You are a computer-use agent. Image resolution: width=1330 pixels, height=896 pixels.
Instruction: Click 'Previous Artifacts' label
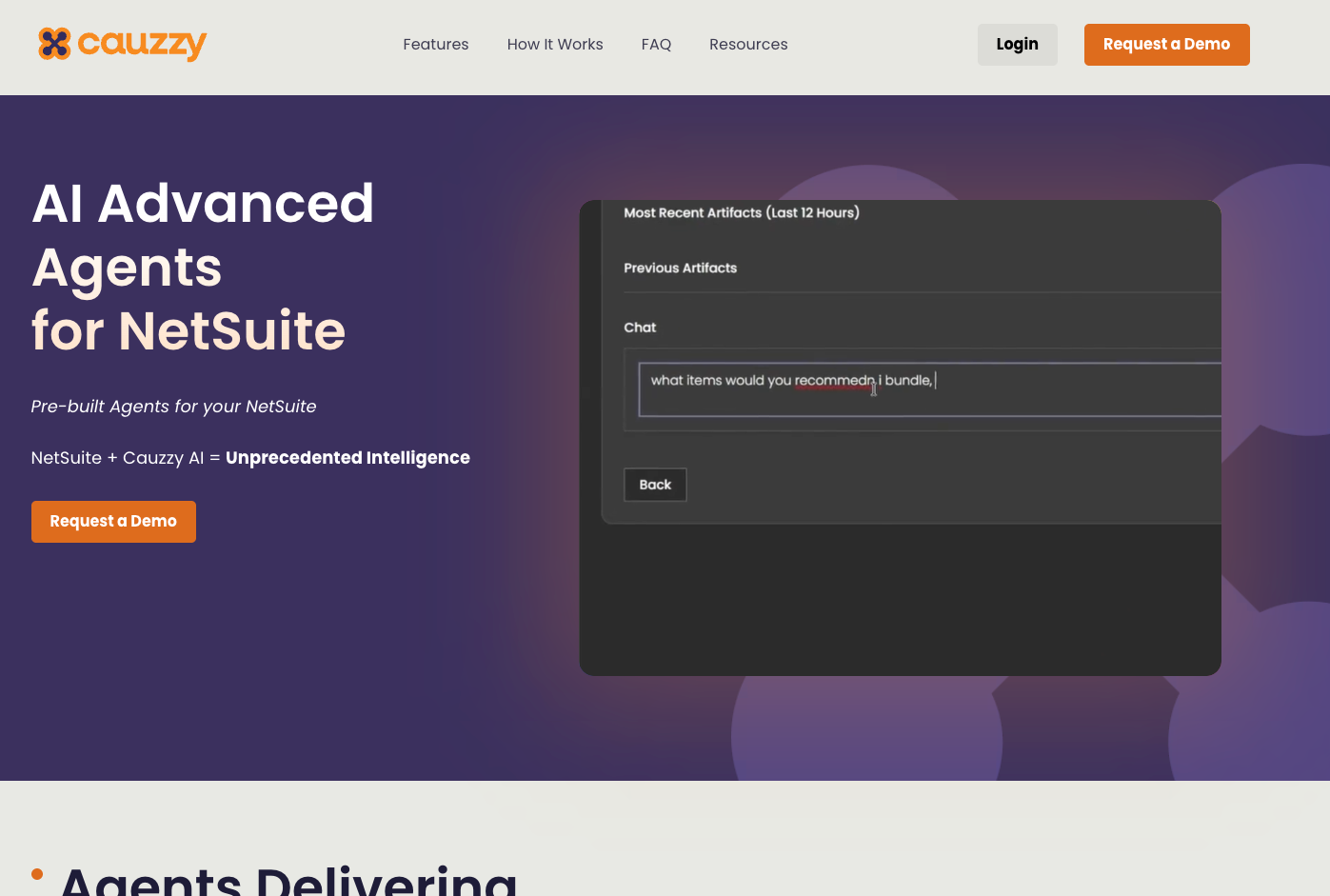[681, 269]
